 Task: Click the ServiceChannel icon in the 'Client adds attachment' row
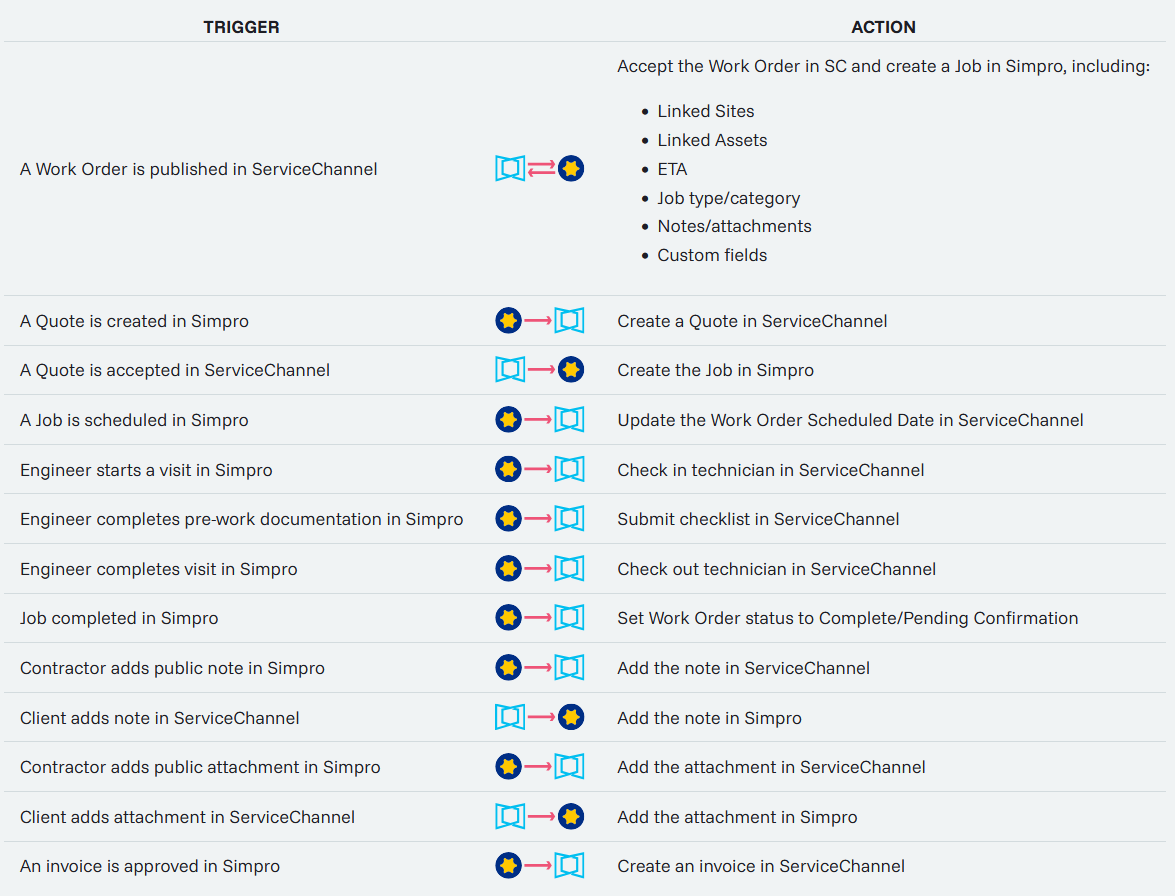tap(510, 817)
